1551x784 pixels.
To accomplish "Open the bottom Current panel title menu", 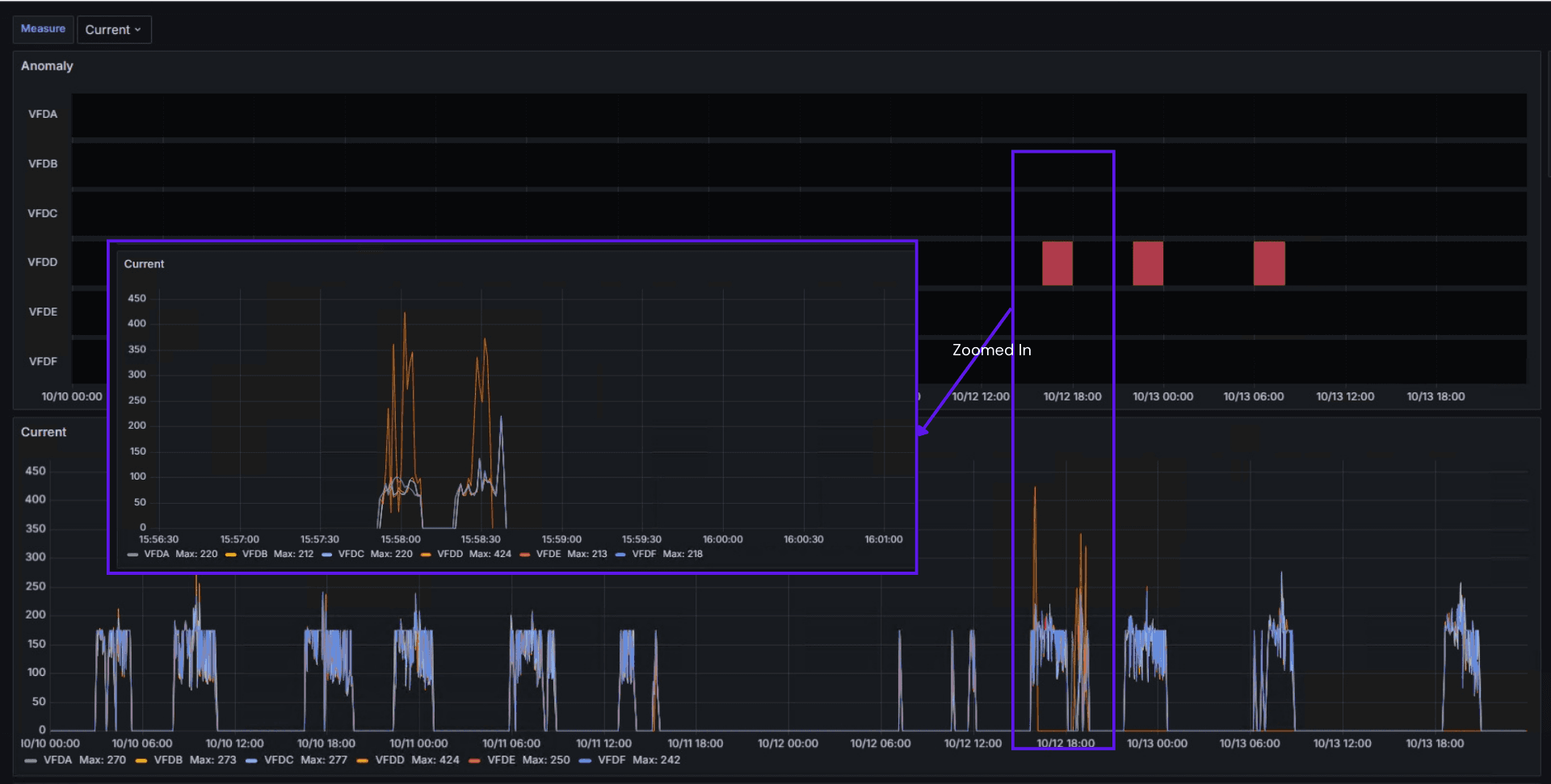I will 44,432.
